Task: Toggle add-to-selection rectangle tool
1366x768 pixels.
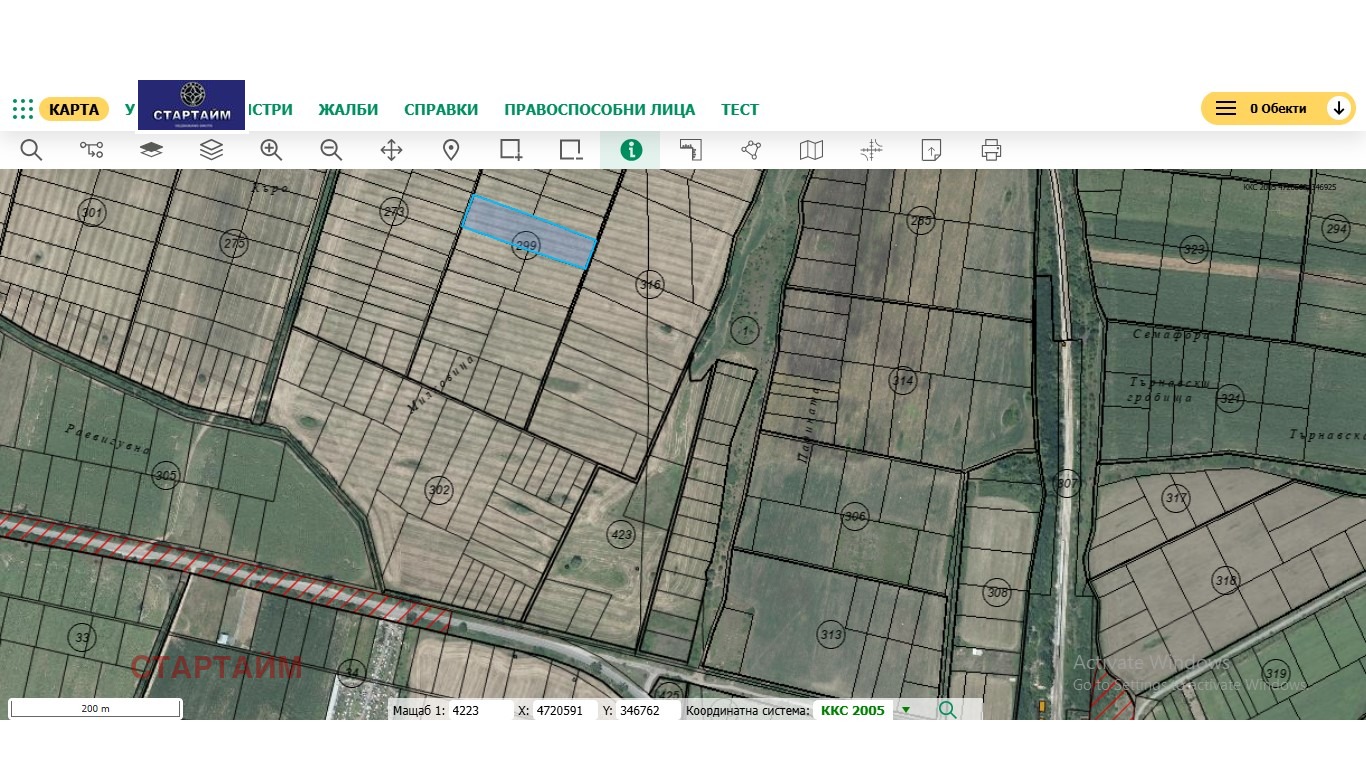Action: click(511, 150)
